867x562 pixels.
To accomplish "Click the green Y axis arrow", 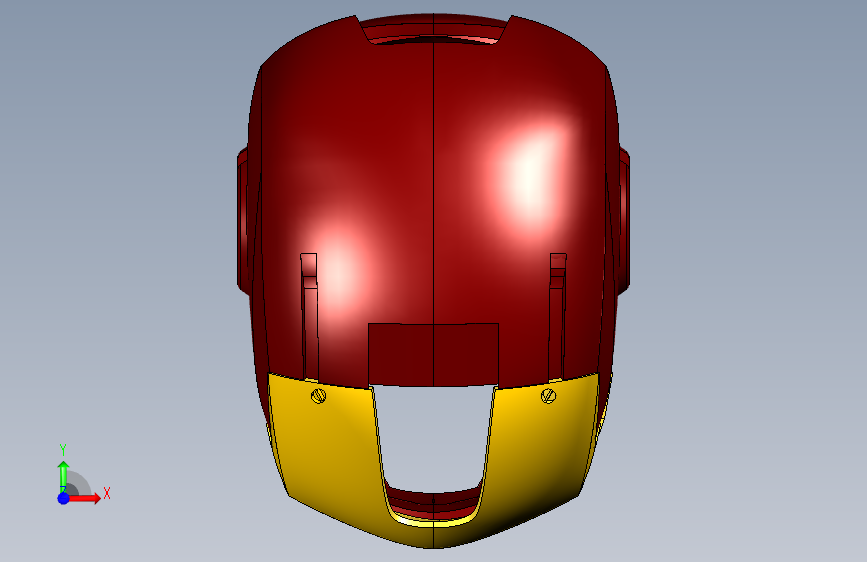I will [63, 476].
